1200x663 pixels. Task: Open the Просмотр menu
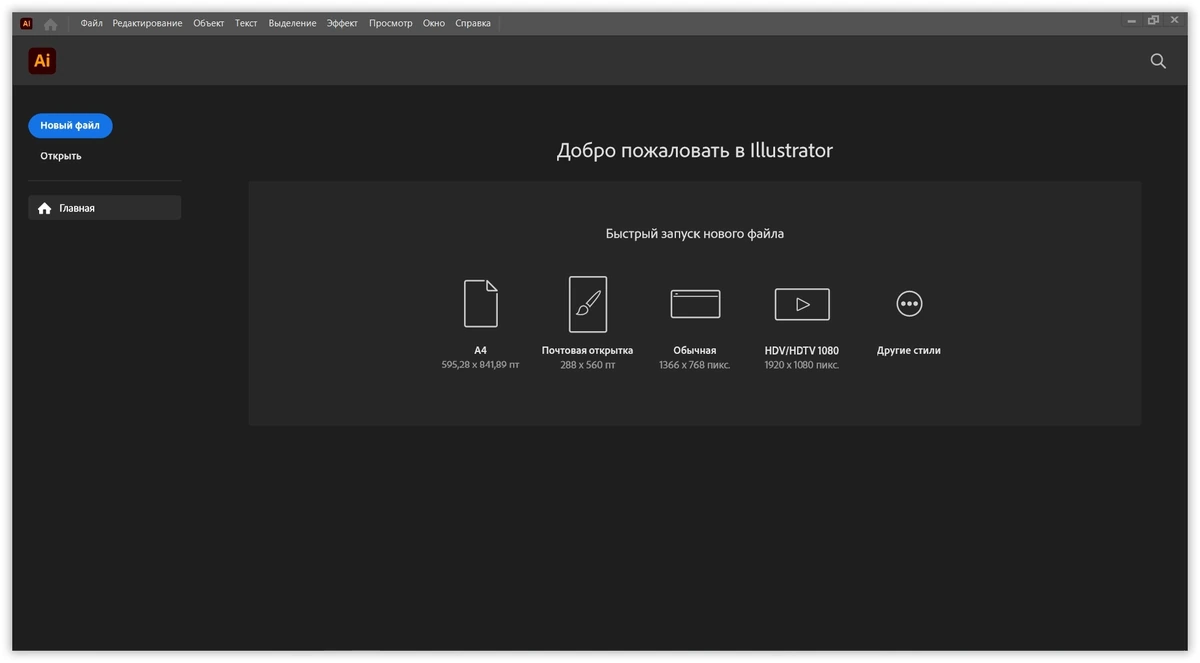tap(390, 23)
